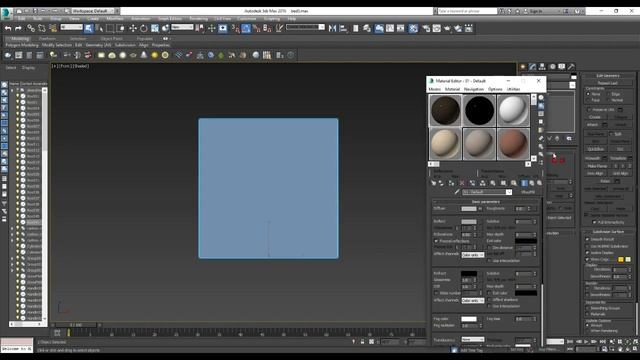Click the help search field in title bar
640x360 pixels.
click(467, 11)
